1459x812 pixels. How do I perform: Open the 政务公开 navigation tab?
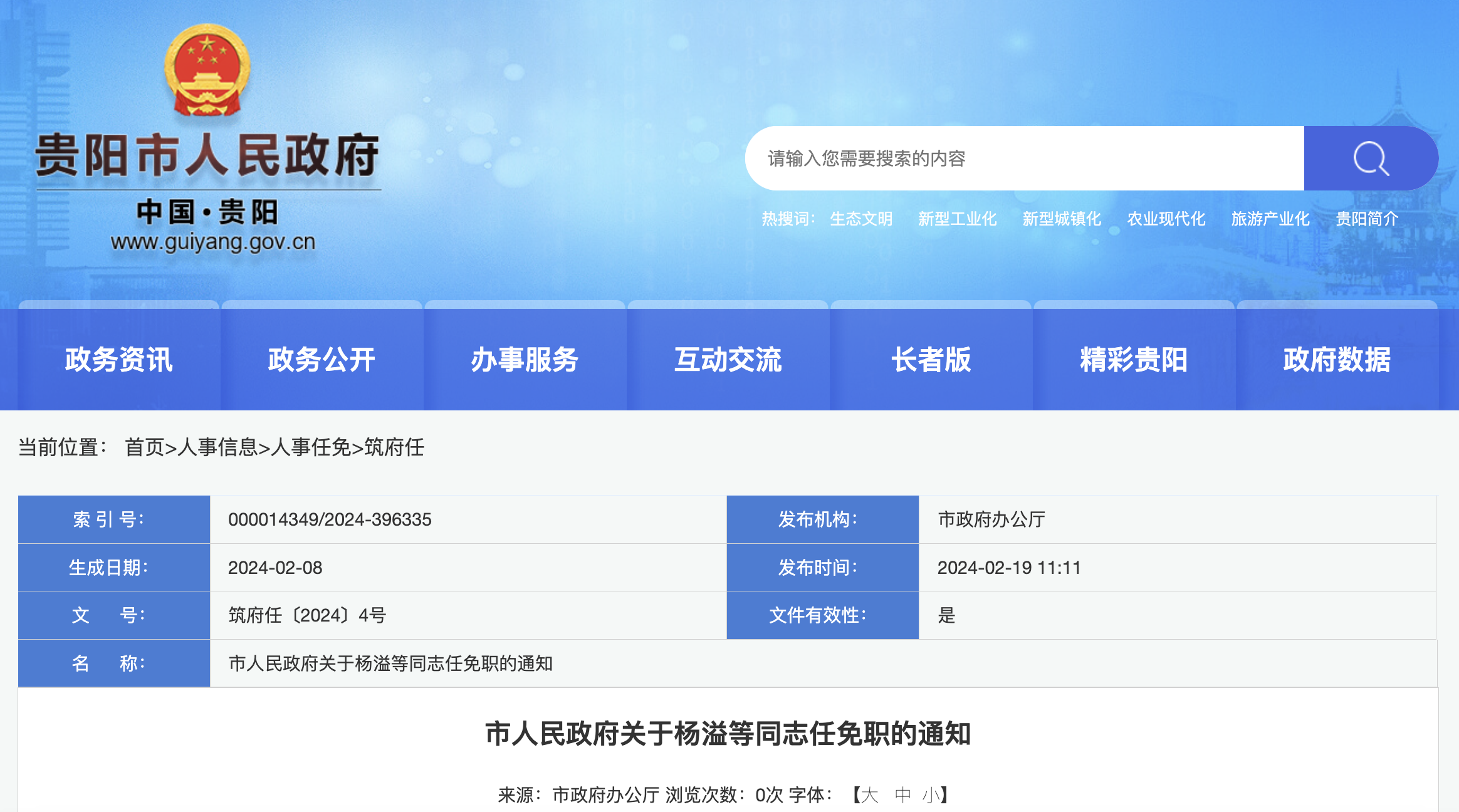(x=322, y=360)
